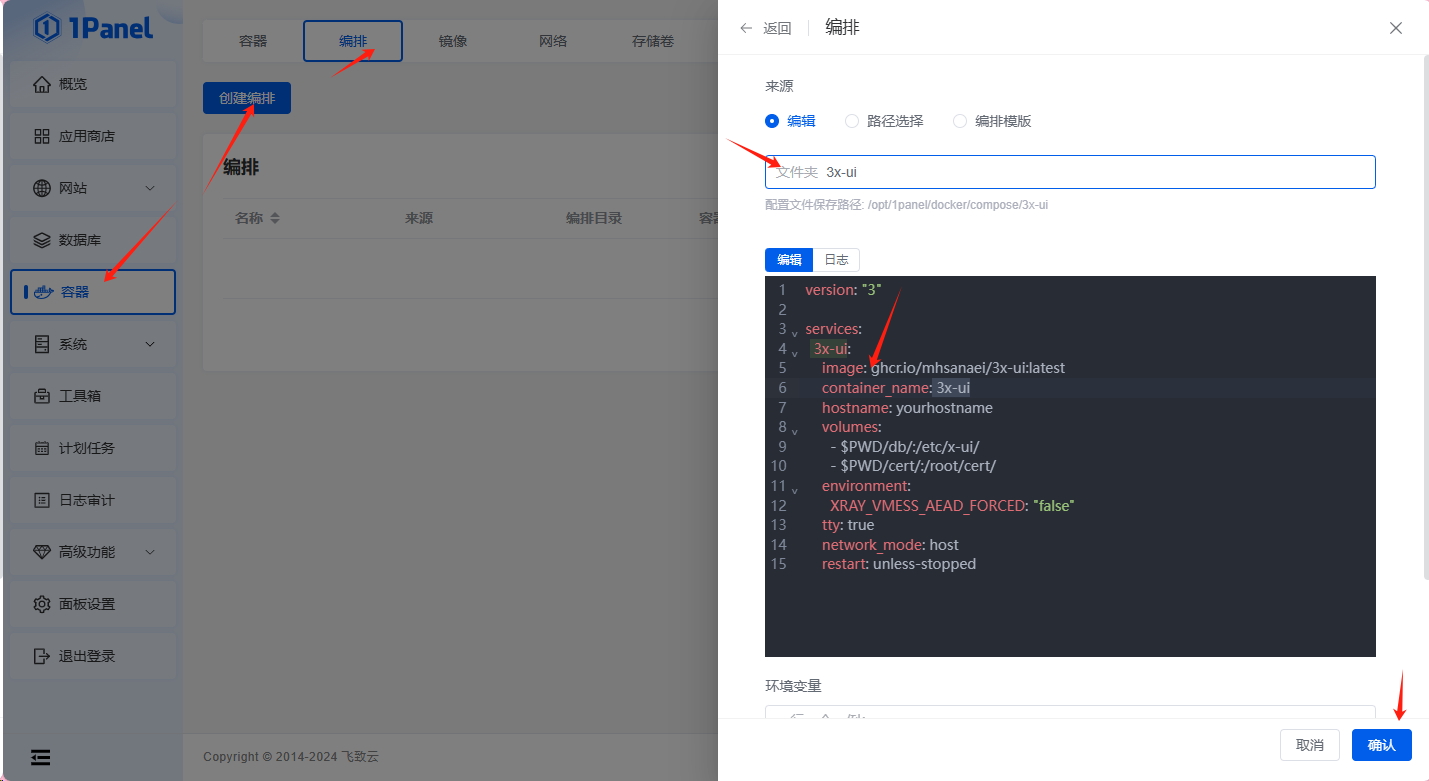Click the 来源 column header
The width and height of the screenshot is (1429, 781).
click(419, 218)
